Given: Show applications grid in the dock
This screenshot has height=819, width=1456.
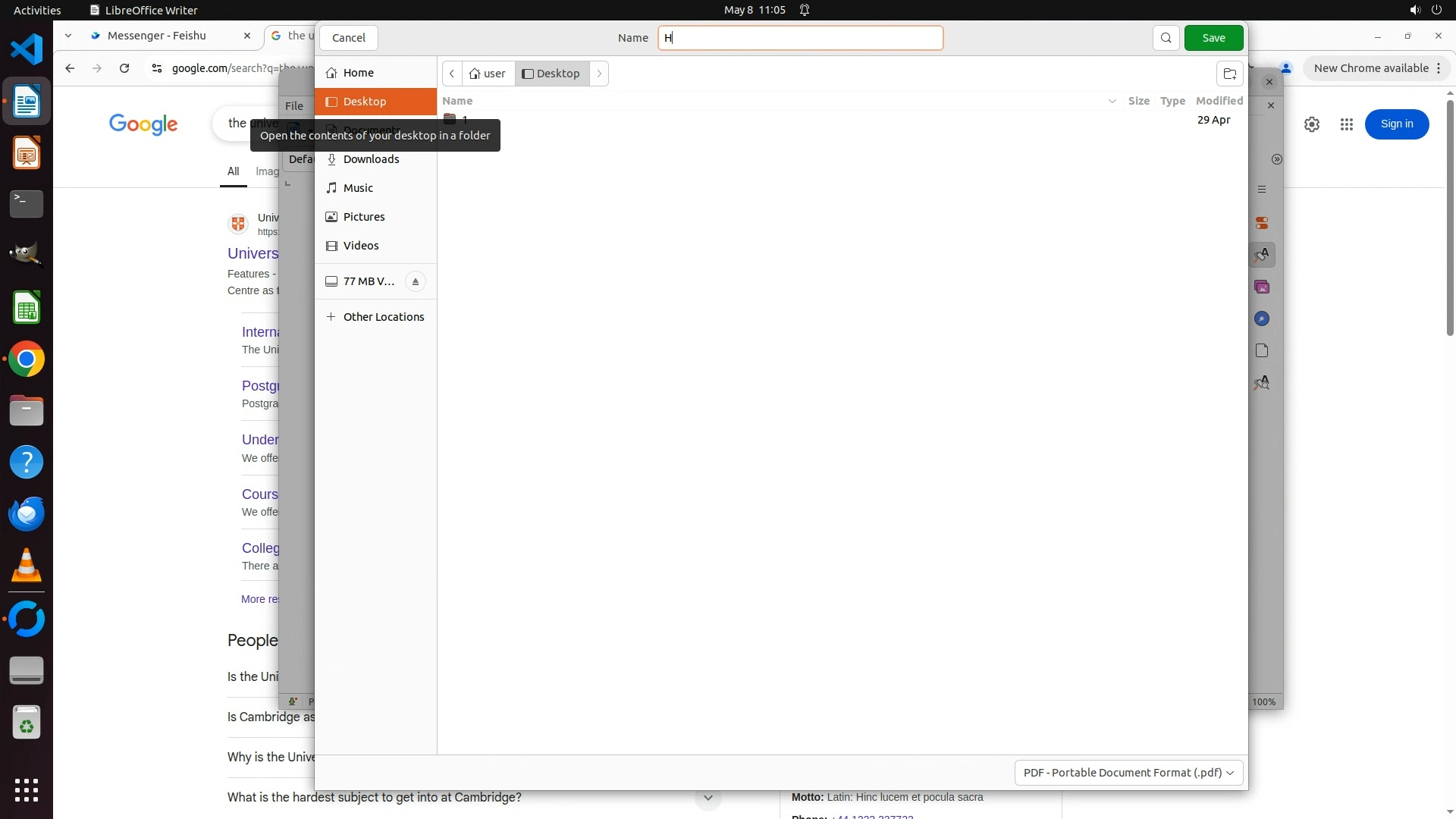Looking at the screenshot, I should [27, 789].
